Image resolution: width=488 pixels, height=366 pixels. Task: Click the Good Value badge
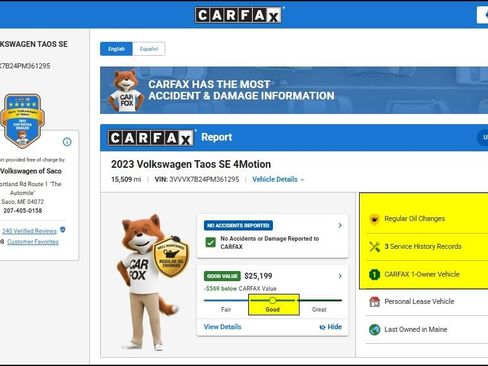click(222, 276)
